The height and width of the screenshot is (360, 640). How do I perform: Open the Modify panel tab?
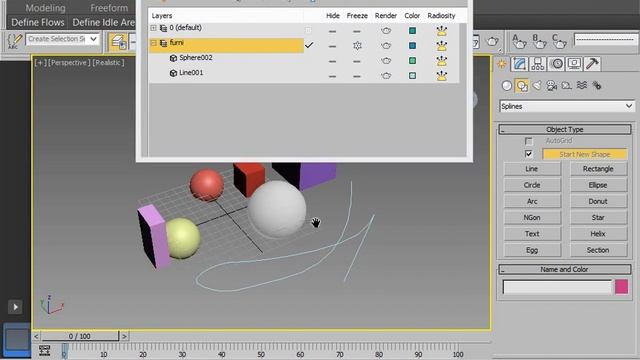point(520,64)
